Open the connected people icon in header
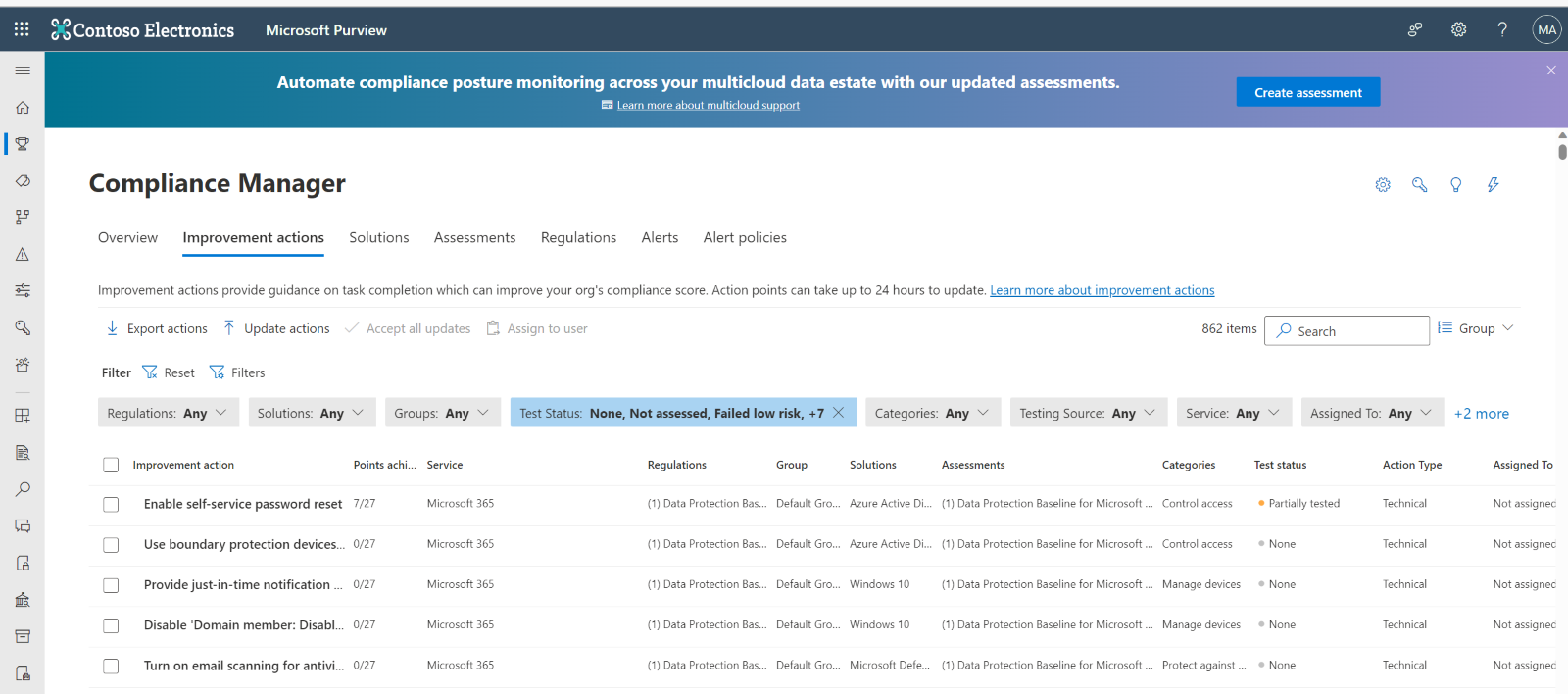Screen dimensions: 1568x694 tap(1415, 29)
